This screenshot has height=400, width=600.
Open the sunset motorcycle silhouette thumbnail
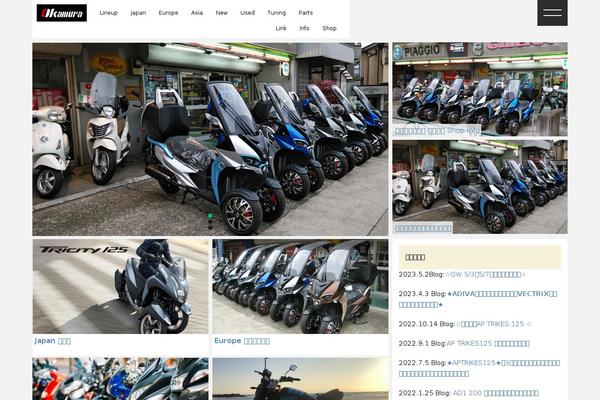[300, 379]
